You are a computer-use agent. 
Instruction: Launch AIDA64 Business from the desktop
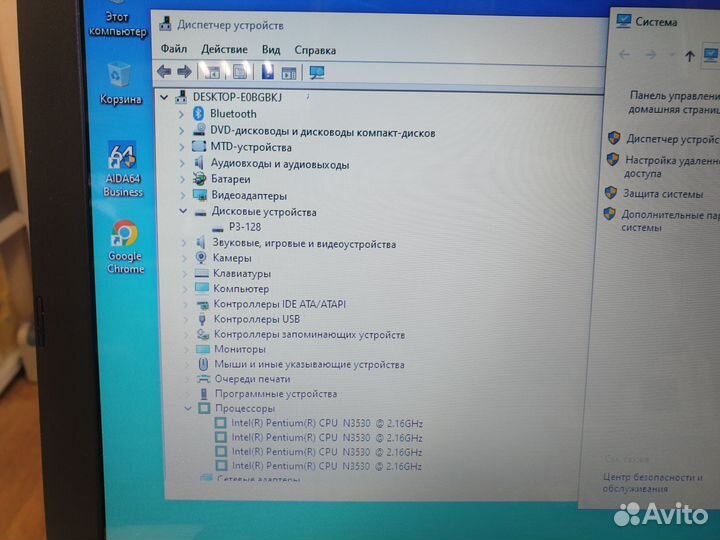pos(123,170)
